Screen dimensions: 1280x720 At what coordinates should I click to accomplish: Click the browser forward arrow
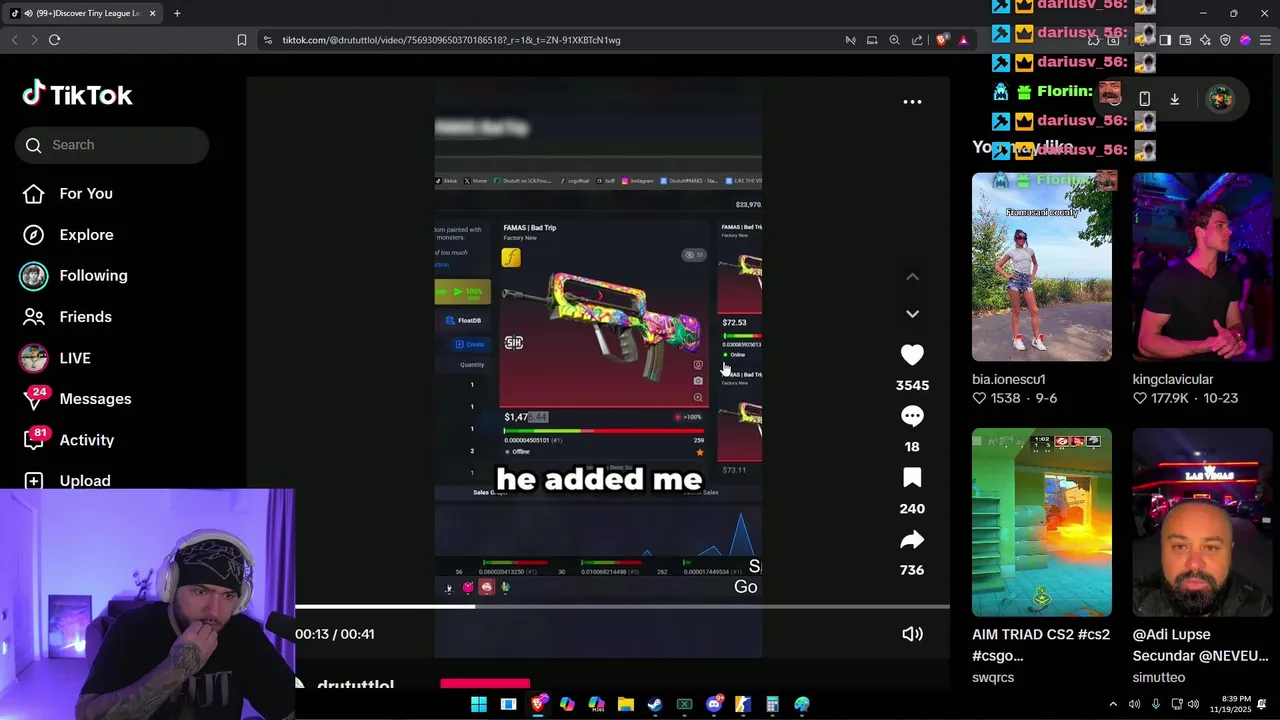click(34, 40)
